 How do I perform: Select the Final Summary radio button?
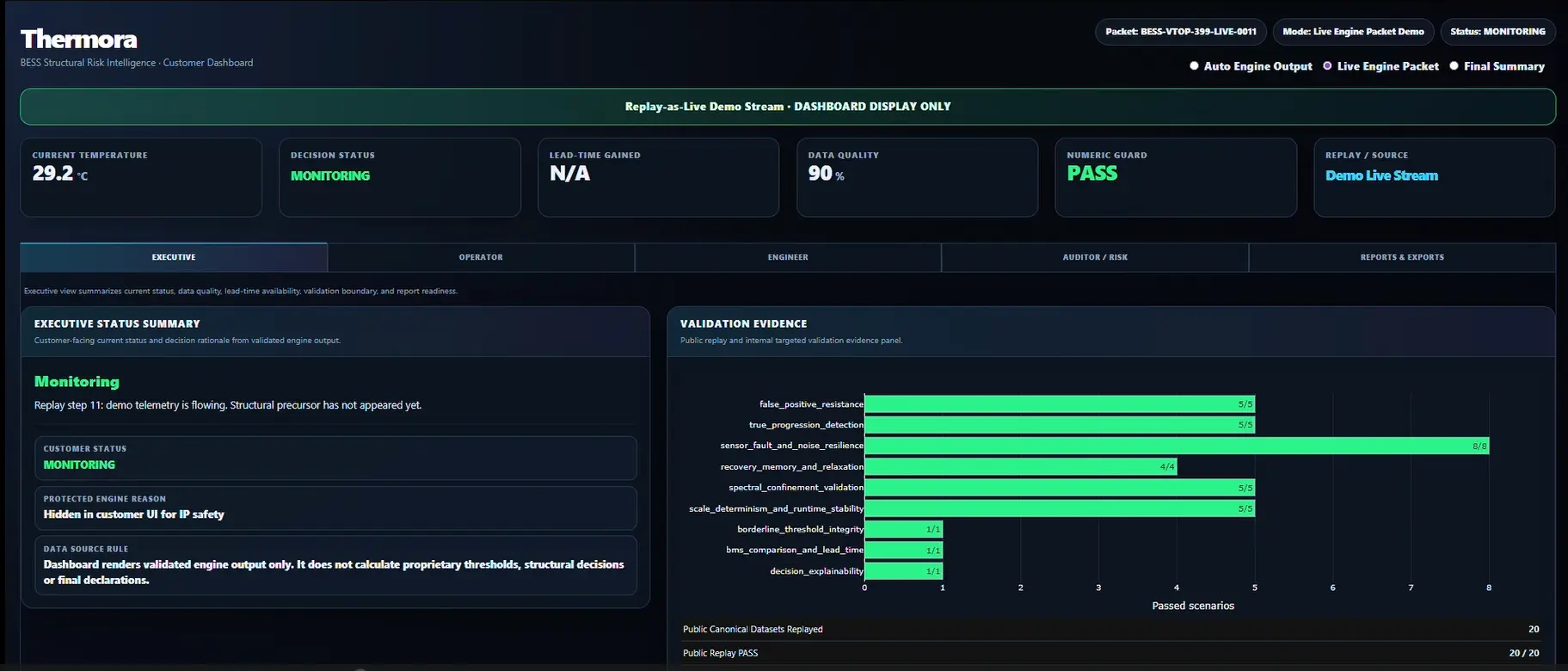coord(1454,65)
